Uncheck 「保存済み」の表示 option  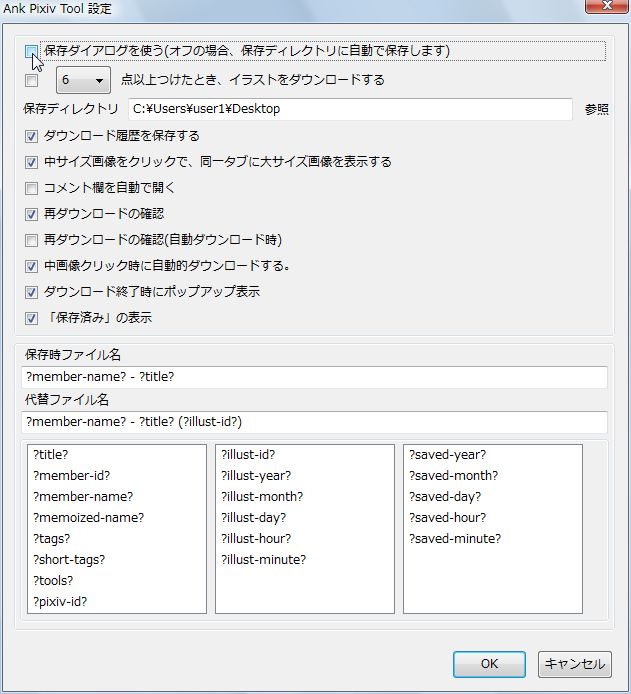click(x=31, y=318)
